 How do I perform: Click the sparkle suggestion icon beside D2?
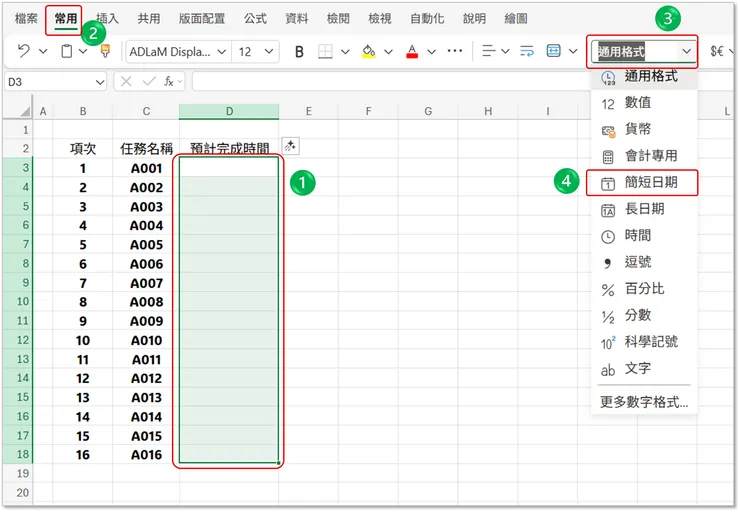[x=290, y=146]
